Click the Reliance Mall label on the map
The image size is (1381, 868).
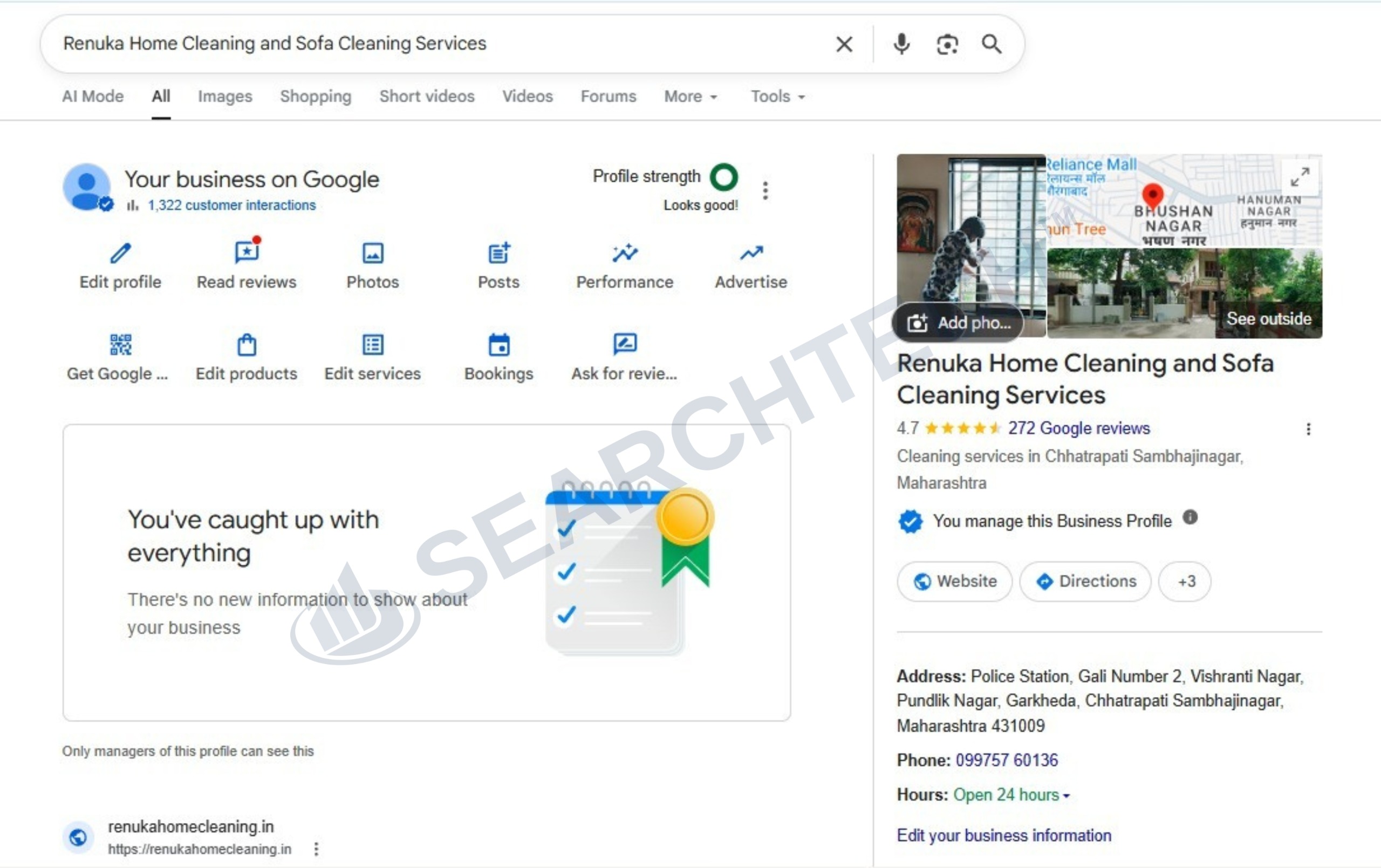[1091, 164]
